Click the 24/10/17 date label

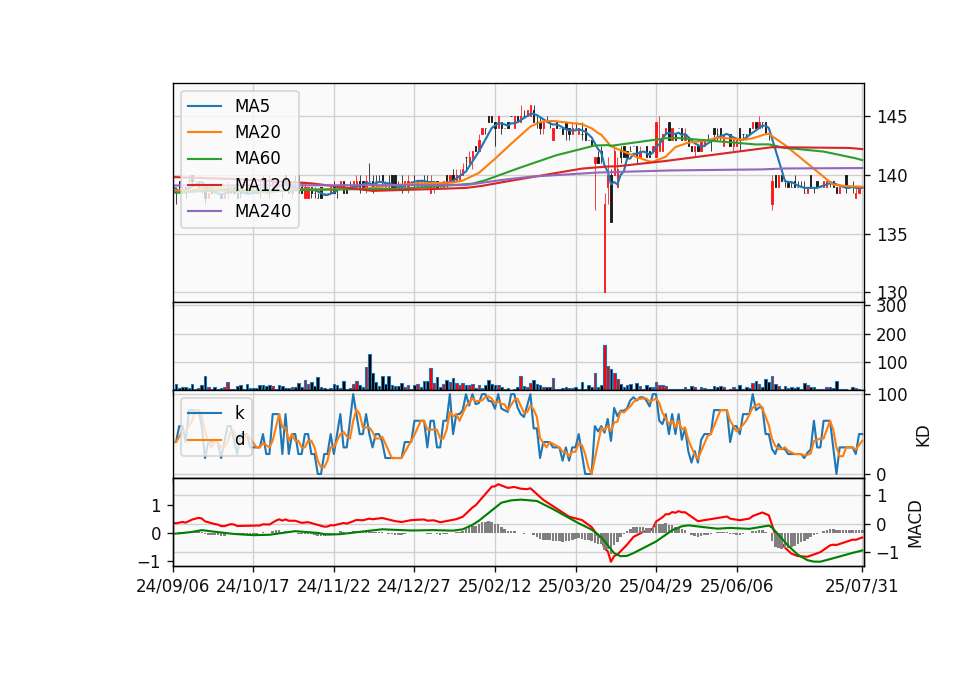tap(253, 586)
